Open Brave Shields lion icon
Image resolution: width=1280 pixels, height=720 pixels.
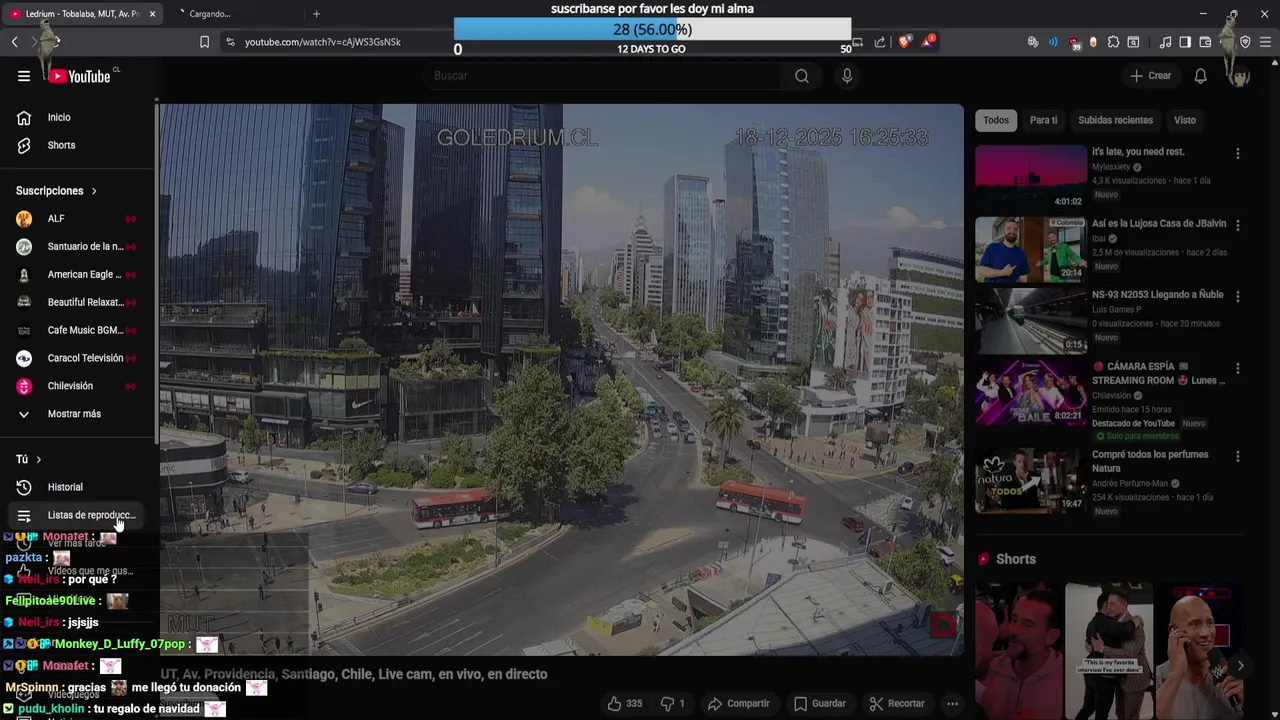(905, 42)
